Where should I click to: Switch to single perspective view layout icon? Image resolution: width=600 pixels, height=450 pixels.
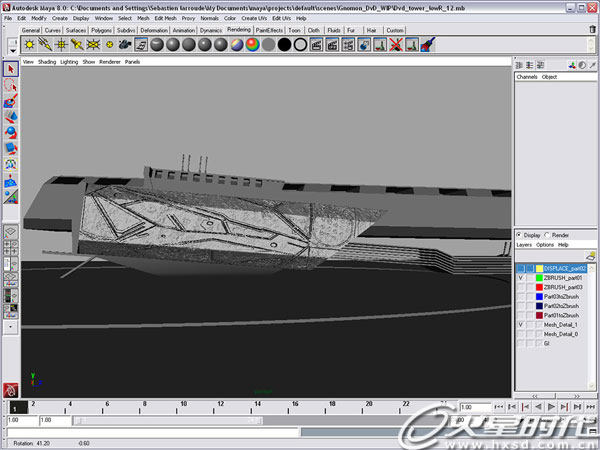click(x=11, y=232)
